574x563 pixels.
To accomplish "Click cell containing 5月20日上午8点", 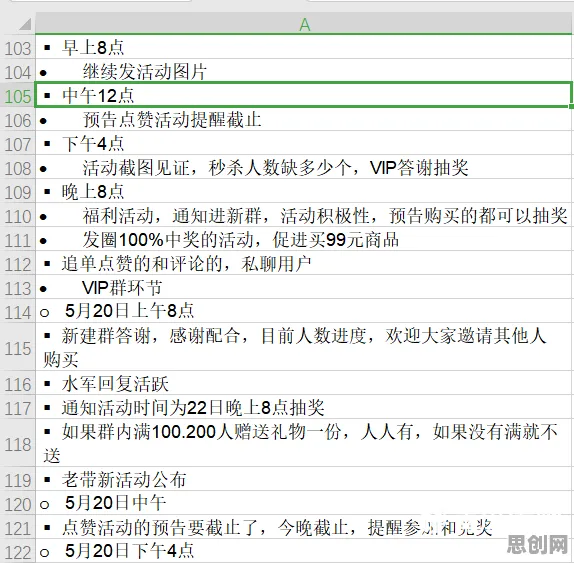I will coord(303,311).
